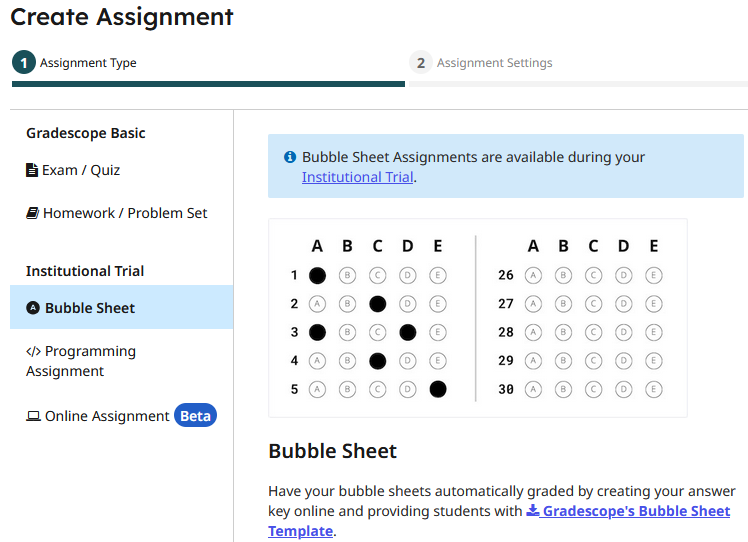Click the Online Assignment laptop icon
748x542 pixels.
[x=33, y=416]
